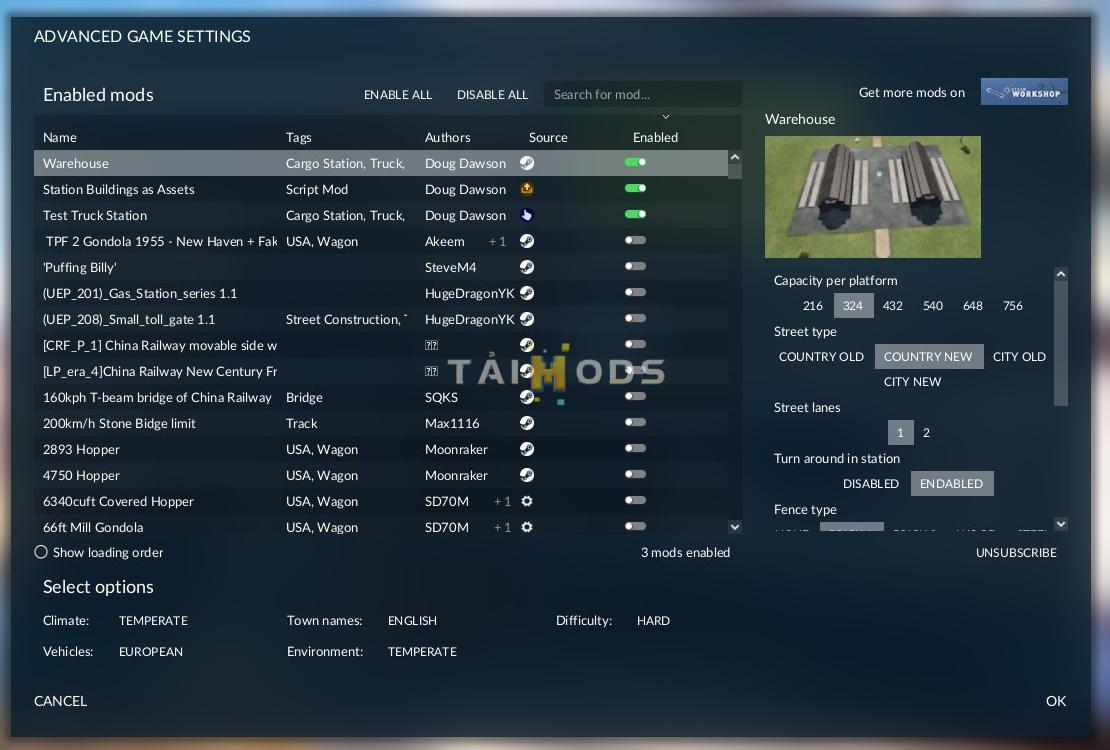Click mod list scrollbar down arrow
The width and height of the screenshot is (1110, 750).
[735, 527]
